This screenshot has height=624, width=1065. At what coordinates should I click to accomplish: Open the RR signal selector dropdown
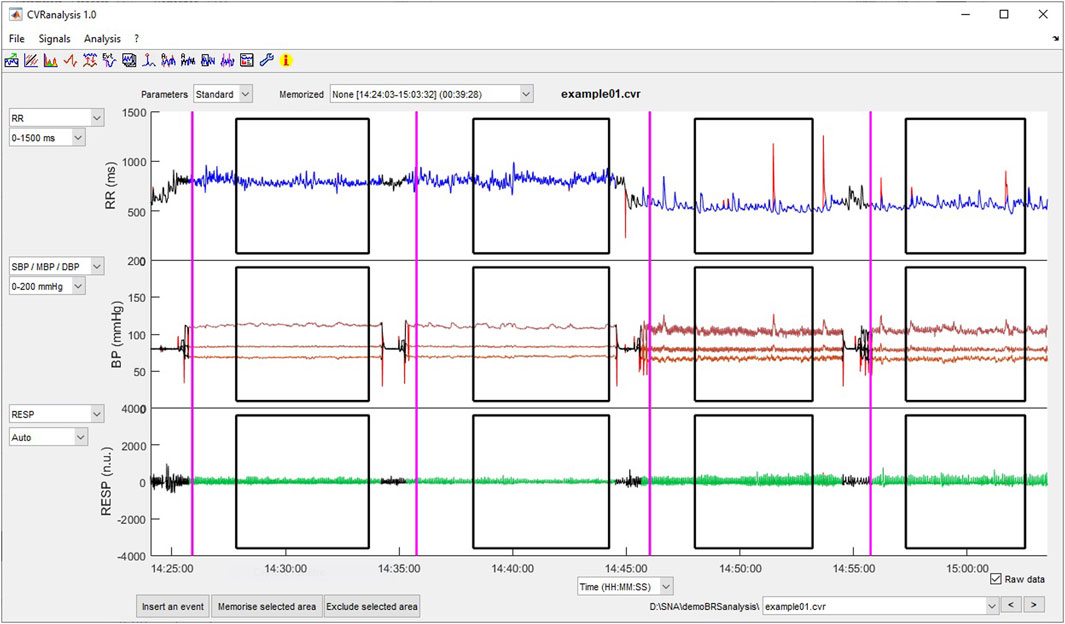[x=56, y=118]
